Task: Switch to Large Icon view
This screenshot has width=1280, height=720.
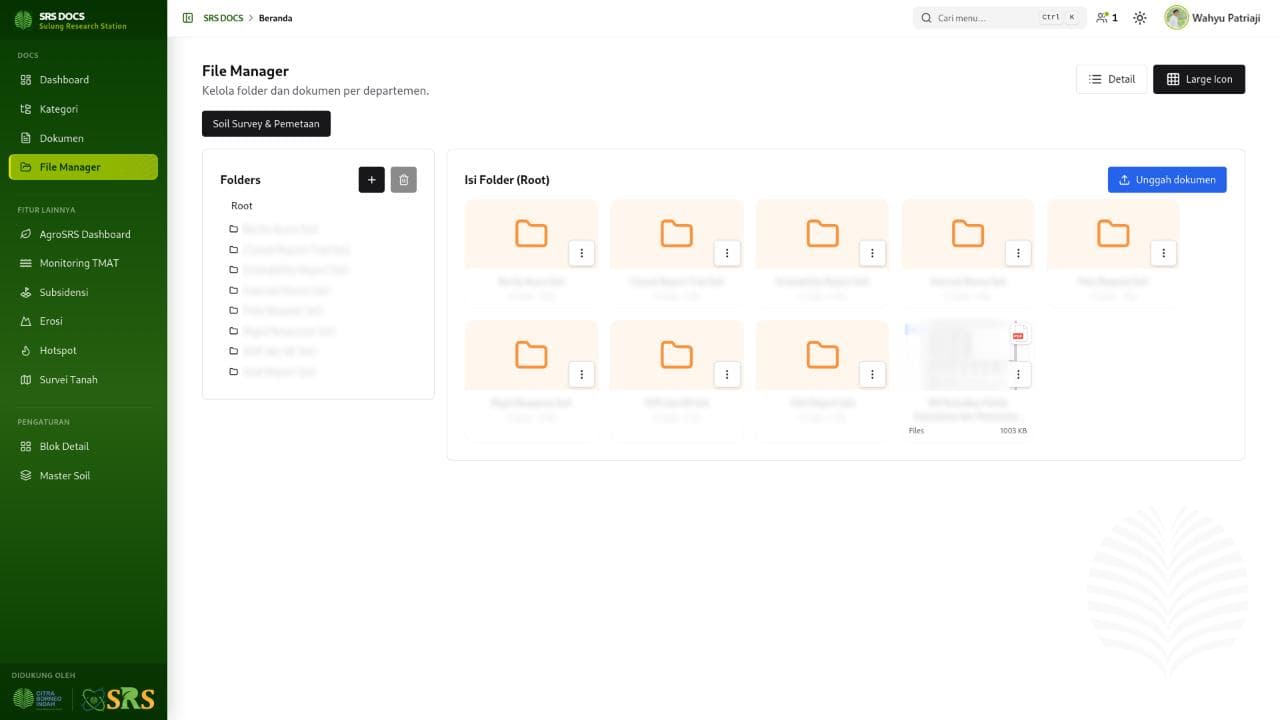Action: click(x=1199, y=79)
